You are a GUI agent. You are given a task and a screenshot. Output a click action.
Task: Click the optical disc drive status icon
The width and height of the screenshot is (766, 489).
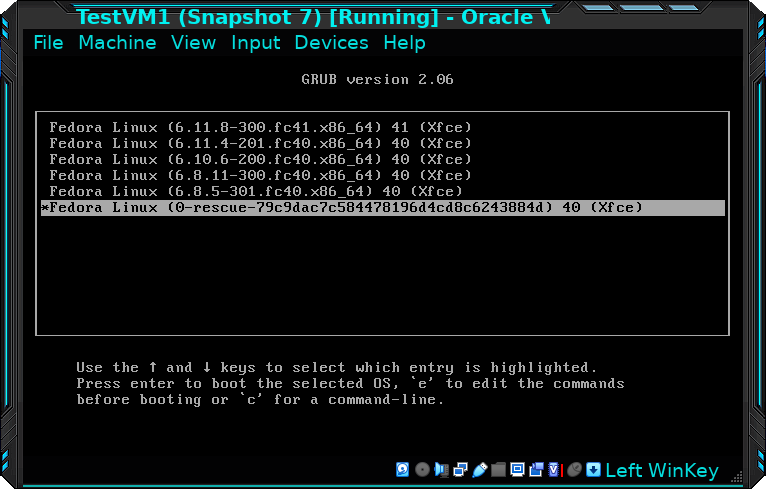(423, 469)
